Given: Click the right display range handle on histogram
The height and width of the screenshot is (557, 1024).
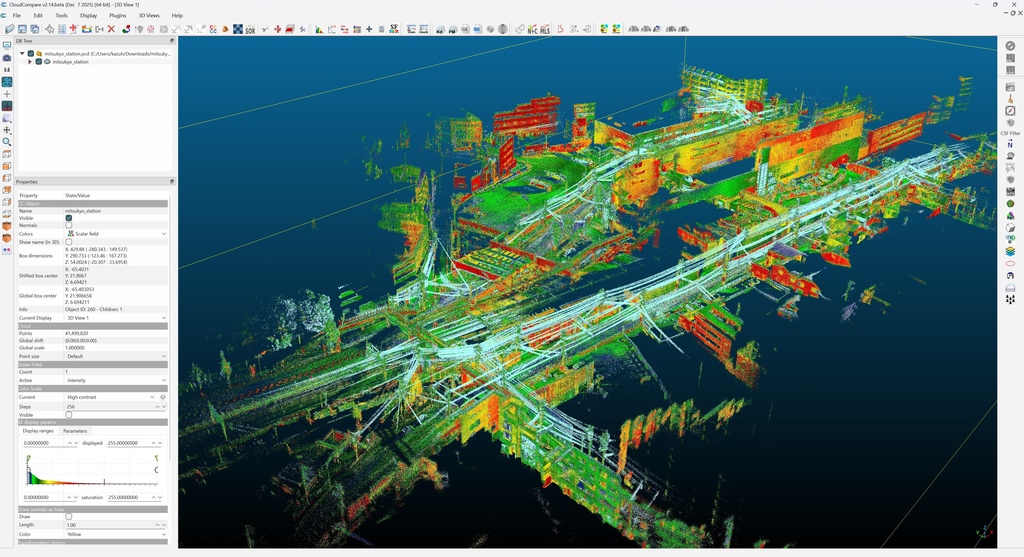Looking at the screenshot, I should pyautogui.click(x=157, y=458).
